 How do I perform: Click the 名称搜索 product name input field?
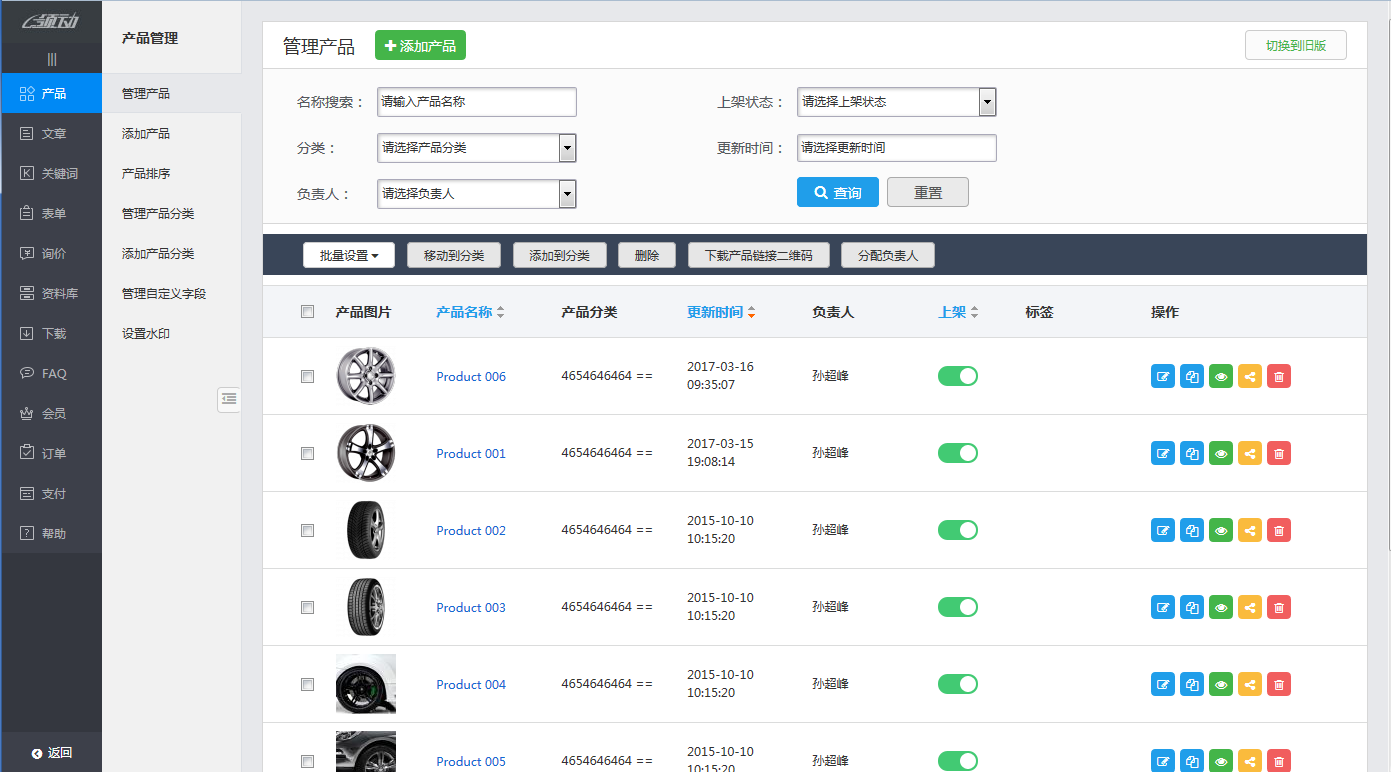pyautogui.click(x=476, y=102)
